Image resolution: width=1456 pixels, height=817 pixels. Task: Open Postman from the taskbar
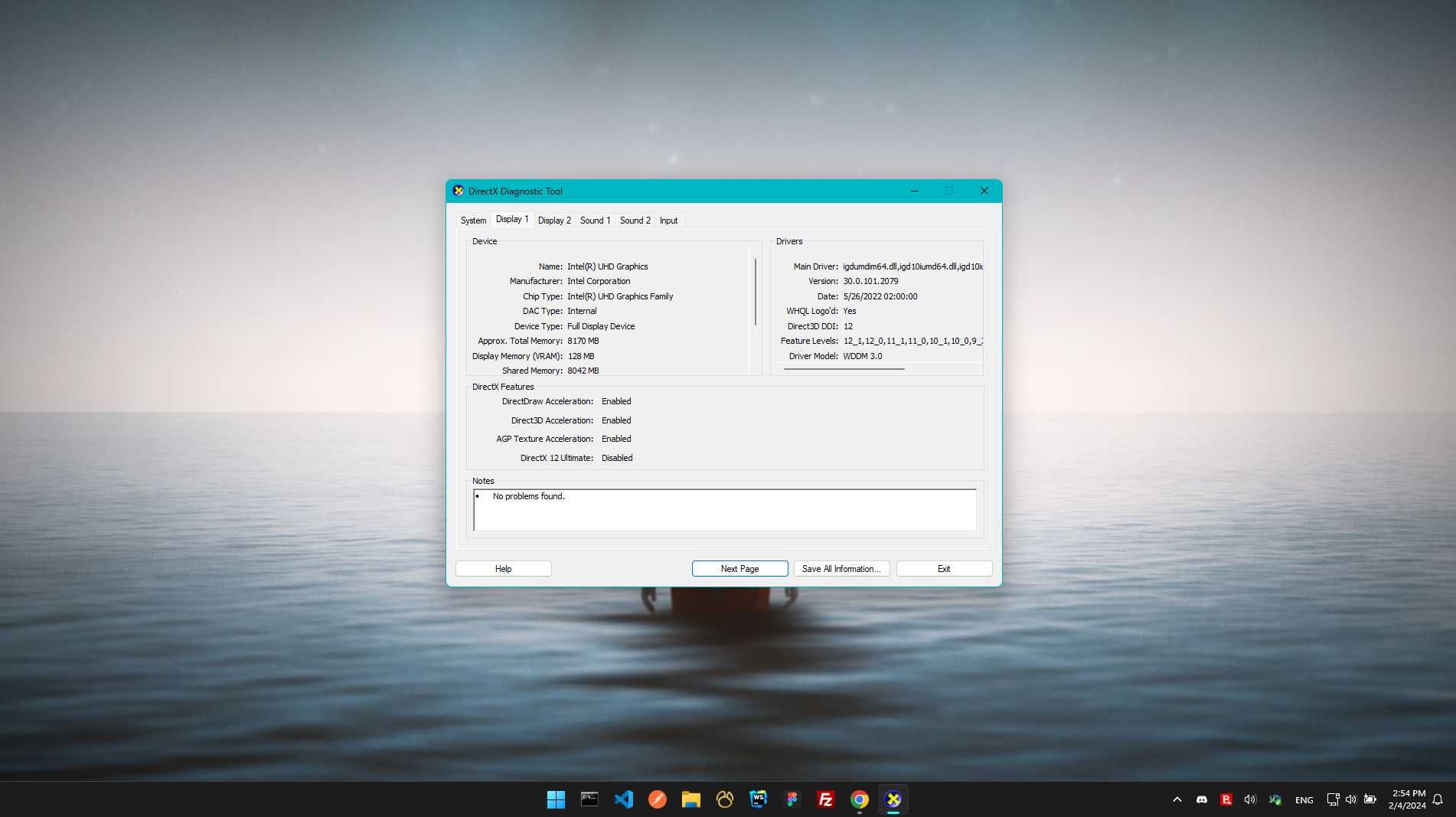[x=657, y=799]
